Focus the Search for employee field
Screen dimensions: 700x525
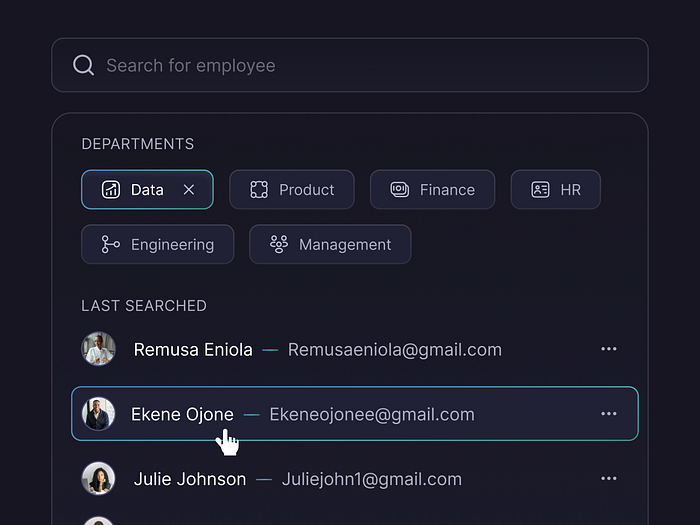[360, 66]
